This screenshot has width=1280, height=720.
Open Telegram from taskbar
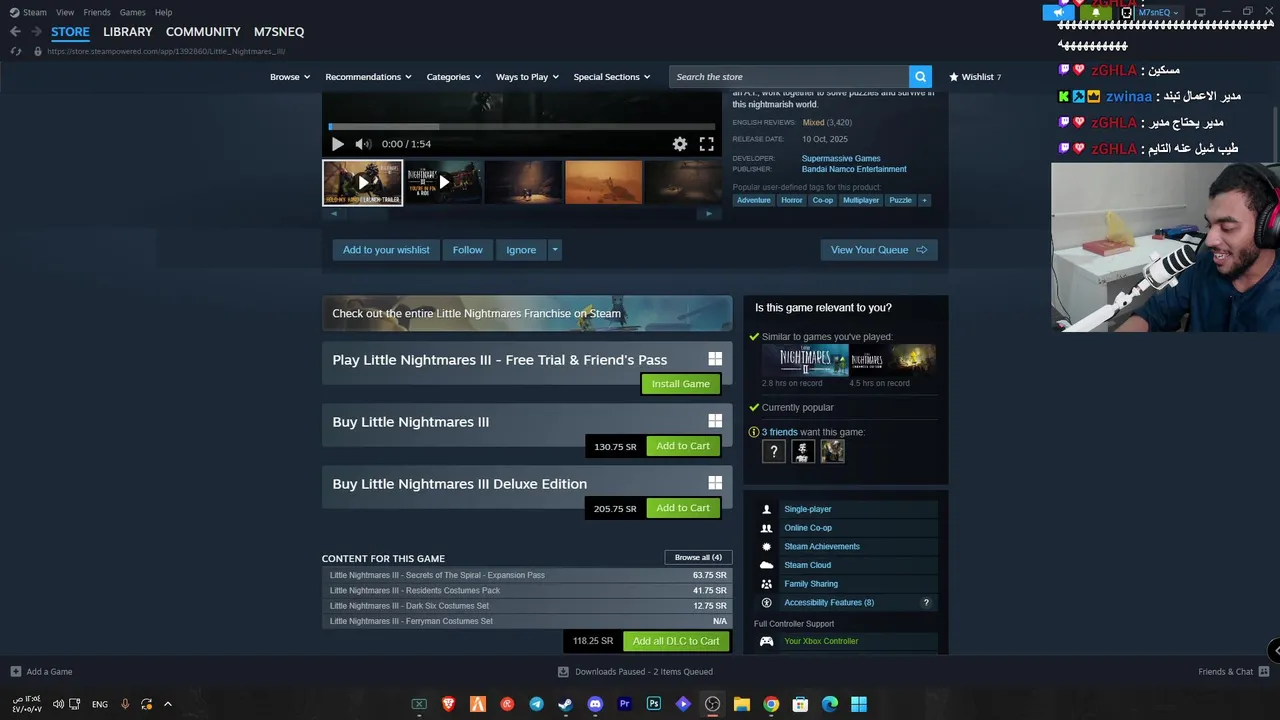(536, 704)
